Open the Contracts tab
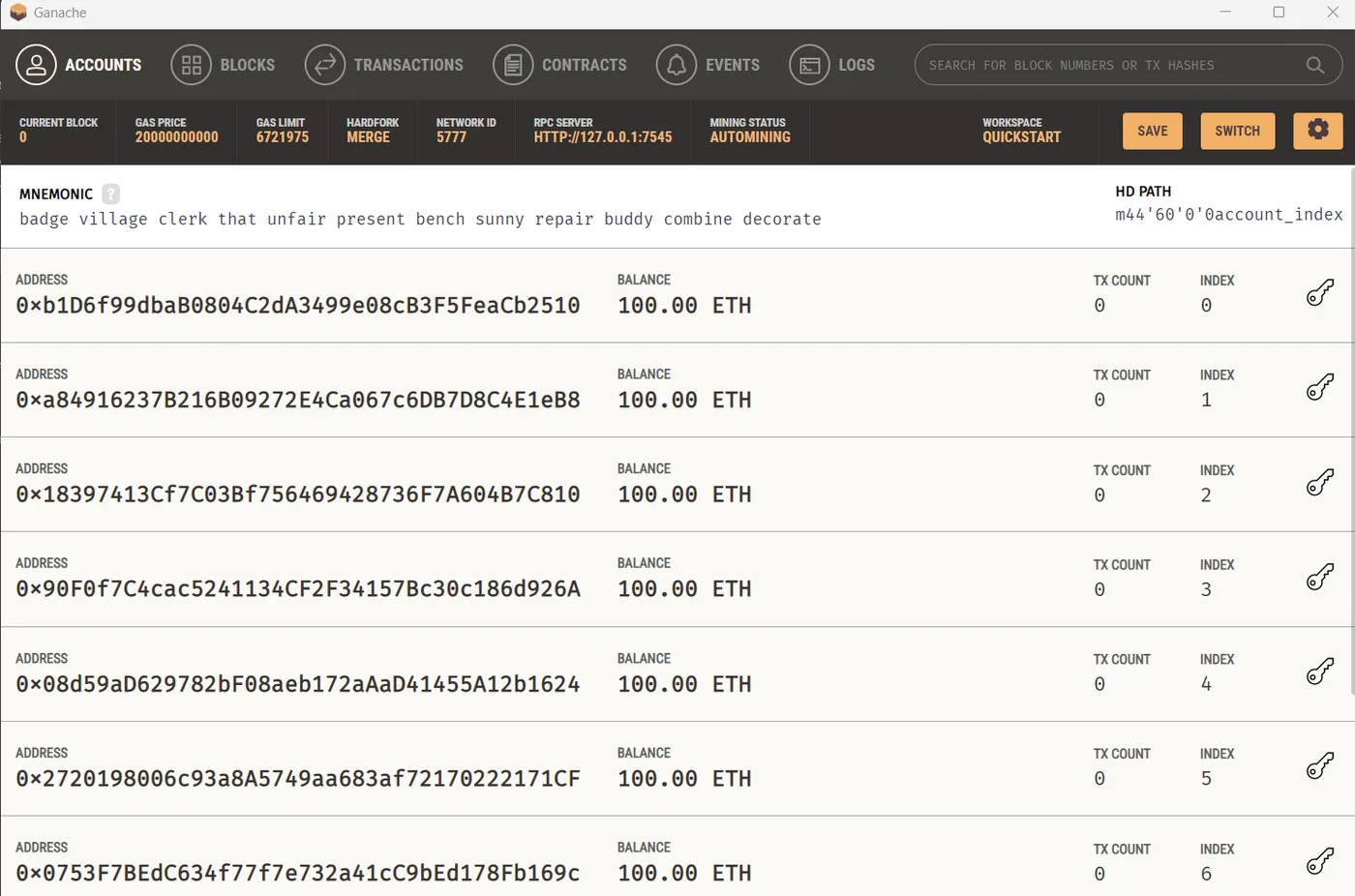Image resolution: width=1355 pixels, height=896 pixels. [x=560, y=65]
